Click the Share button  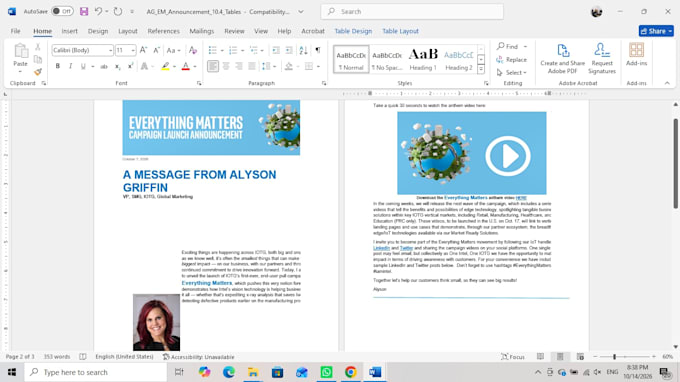[x=656, y=31]
